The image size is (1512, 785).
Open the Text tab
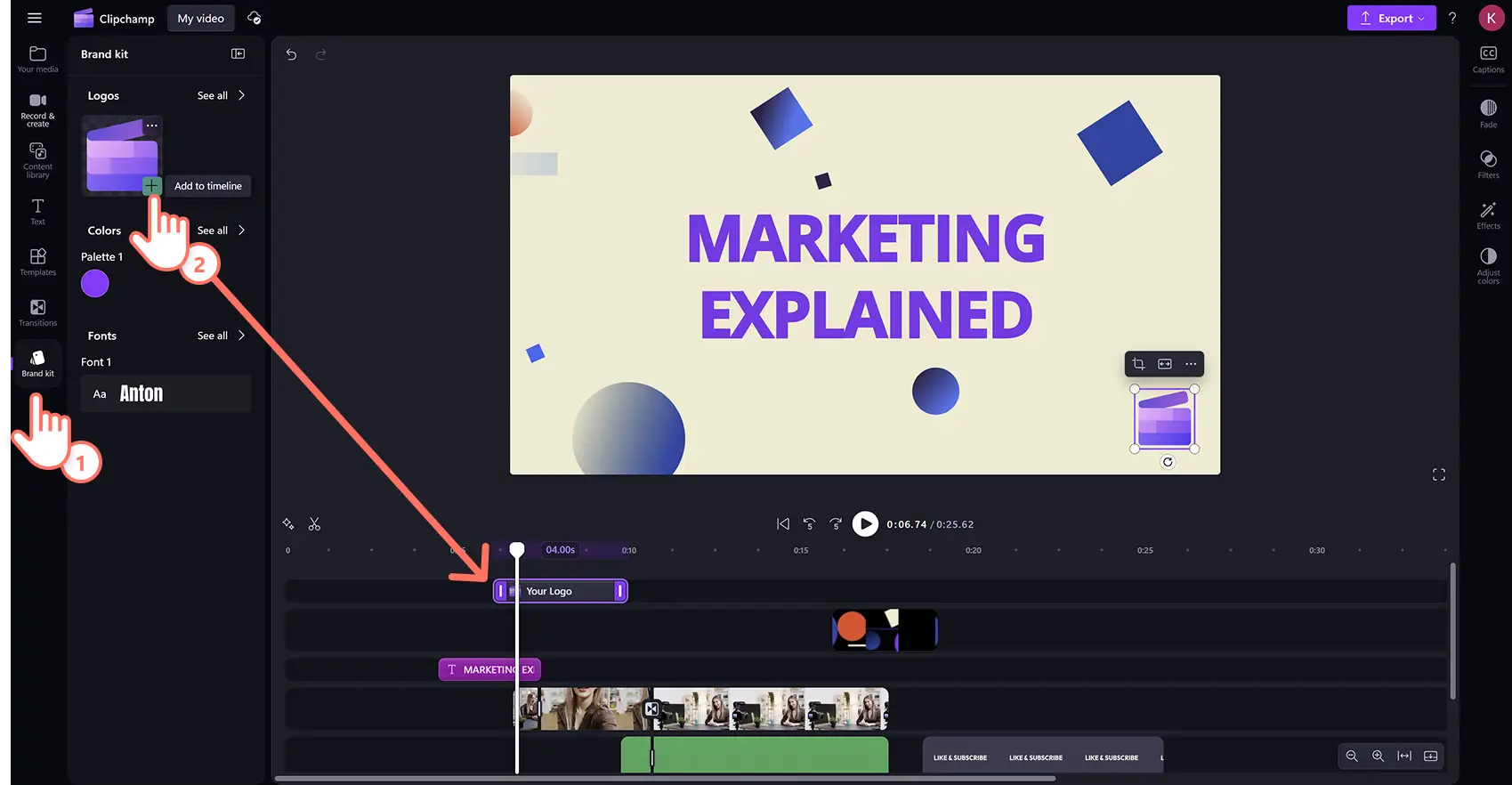tap(37, 212)
